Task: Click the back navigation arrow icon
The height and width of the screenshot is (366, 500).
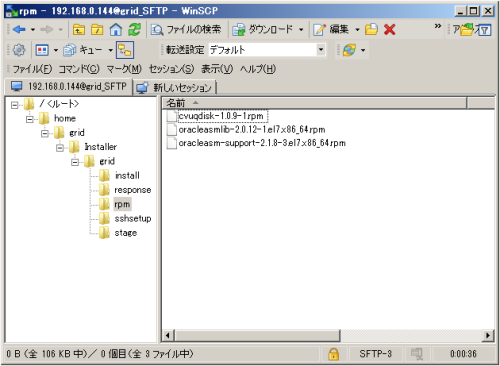Action: [19, 30]
